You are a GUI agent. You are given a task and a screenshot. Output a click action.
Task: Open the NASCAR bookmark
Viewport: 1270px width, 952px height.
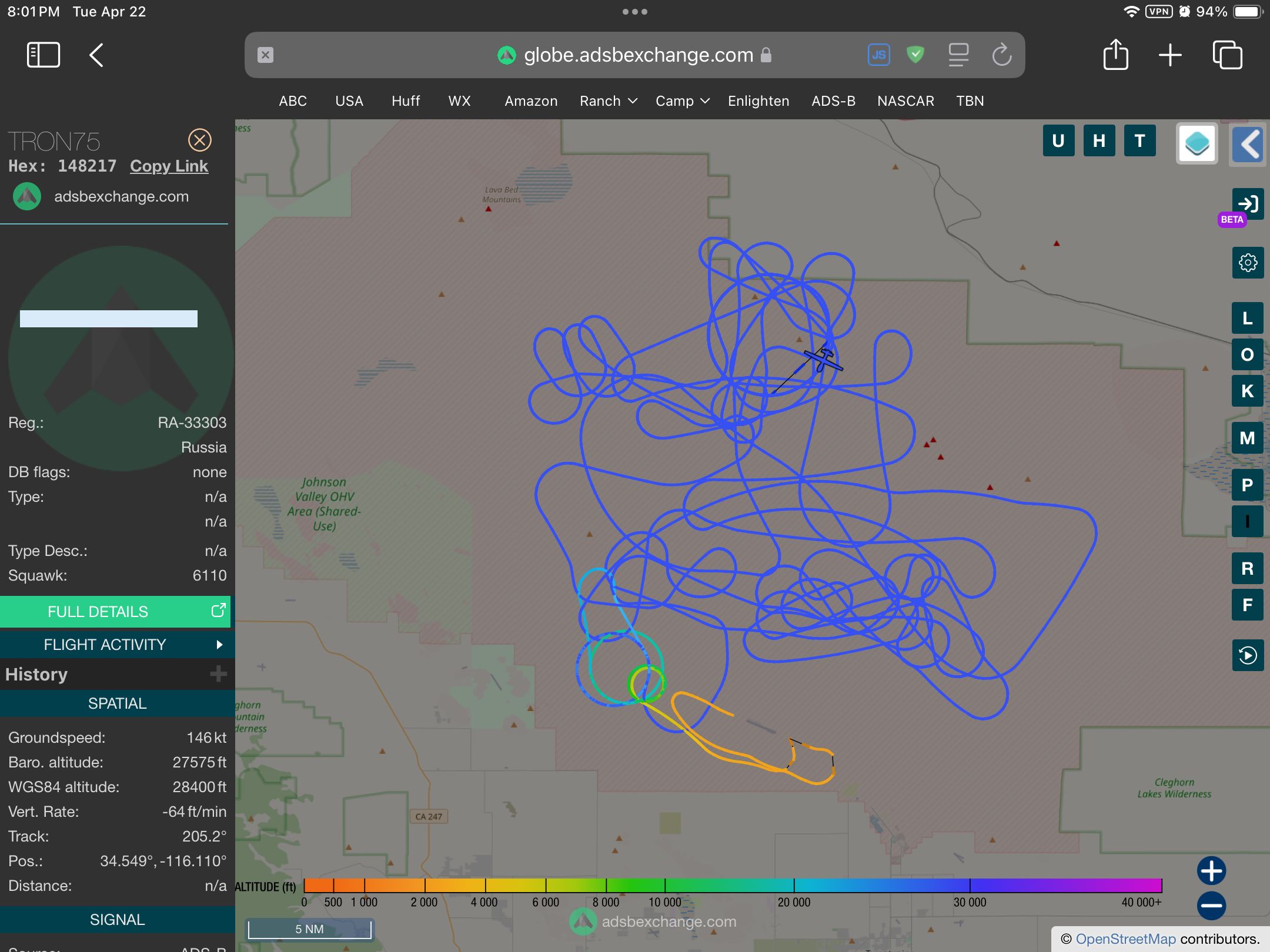pyautogui.click(x=905, y=101)
